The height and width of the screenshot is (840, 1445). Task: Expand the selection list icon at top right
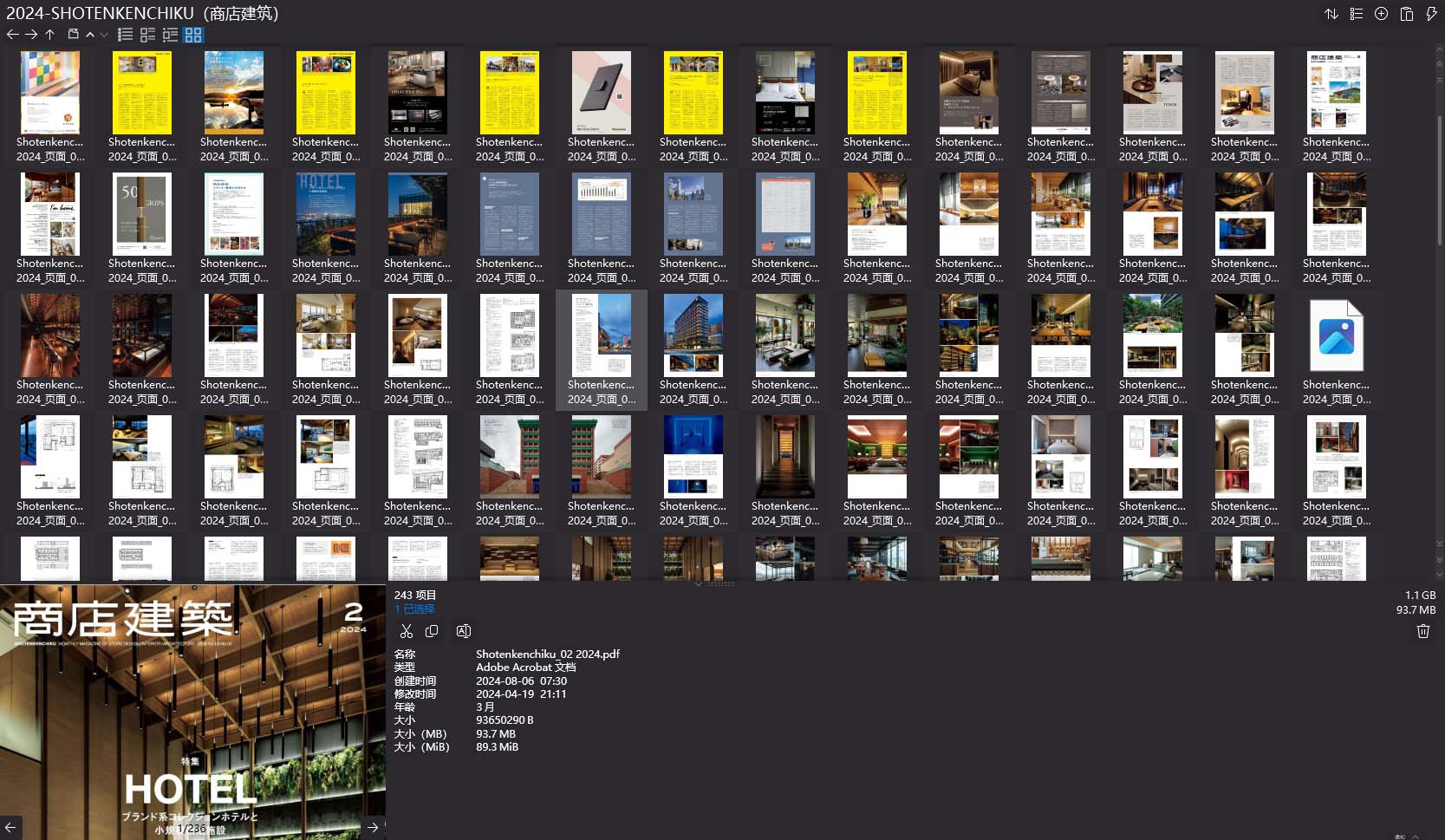tap(1356, 14)
